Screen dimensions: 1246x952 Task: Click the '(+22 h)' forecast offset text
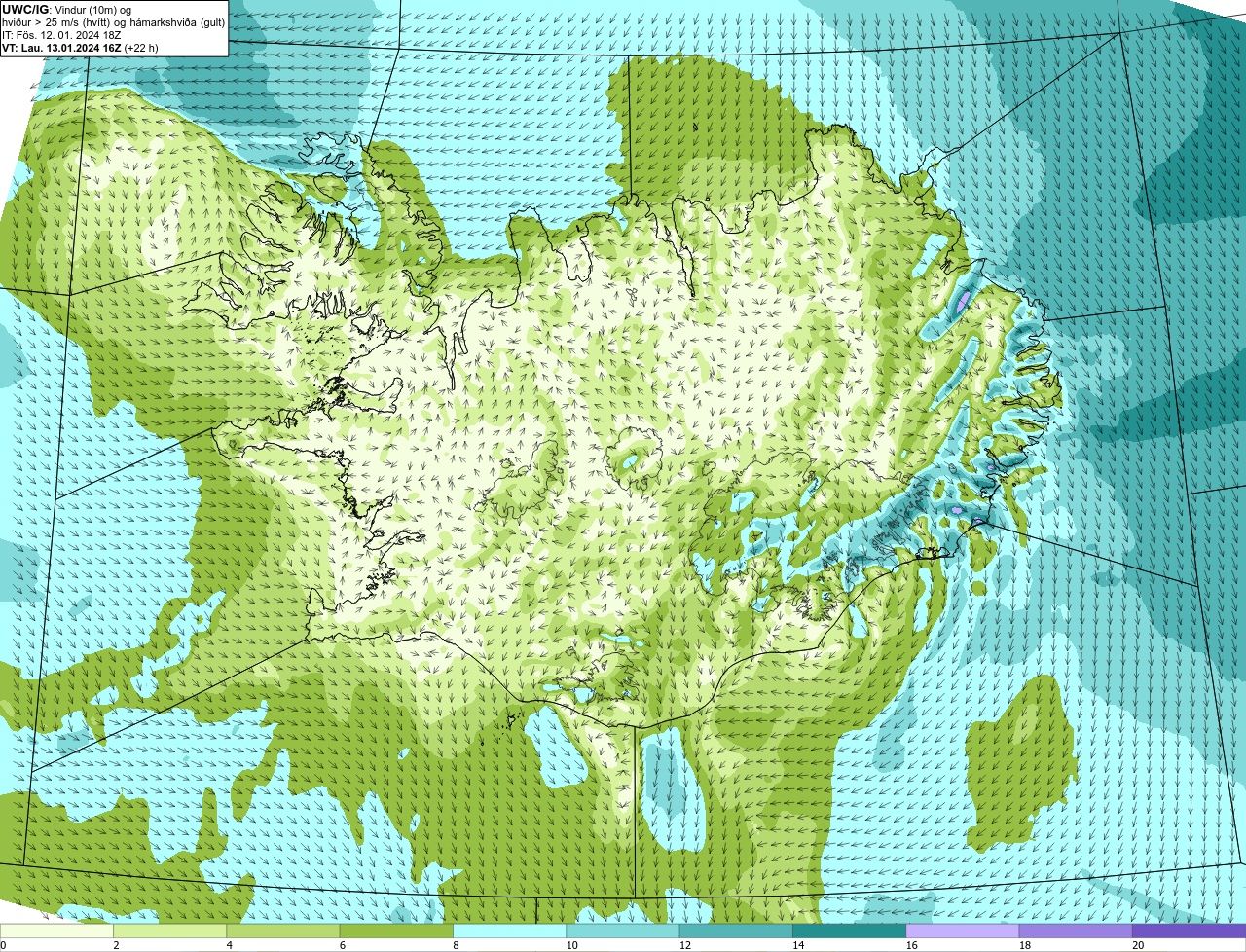141,48
